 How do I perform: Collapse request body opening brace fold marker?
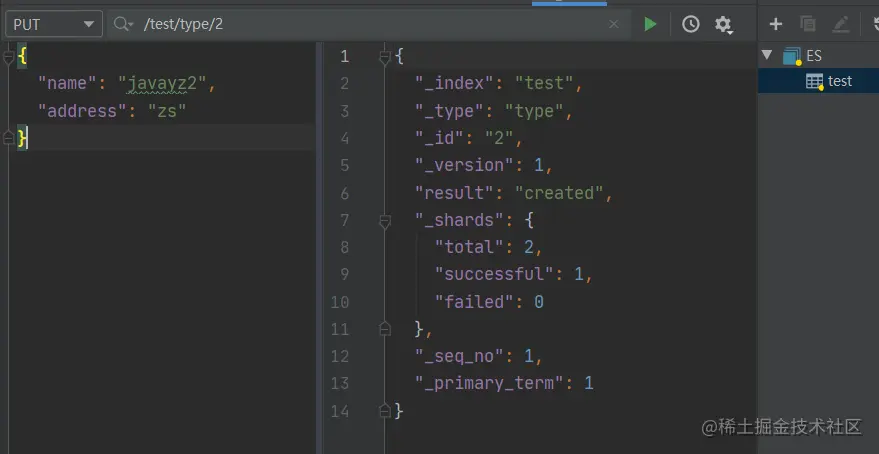pyautogui.click(x=8, y=56)
